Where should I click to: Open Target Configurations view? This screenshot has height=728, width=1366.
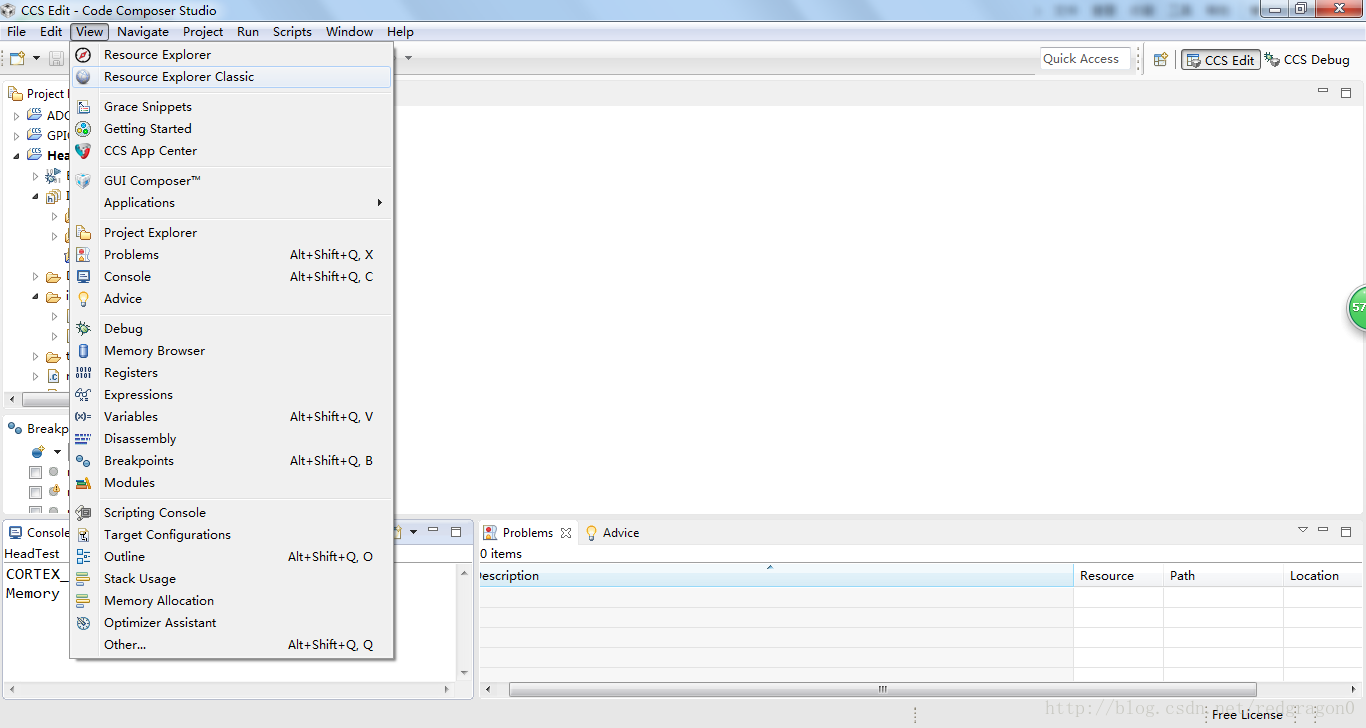[231, 535]
